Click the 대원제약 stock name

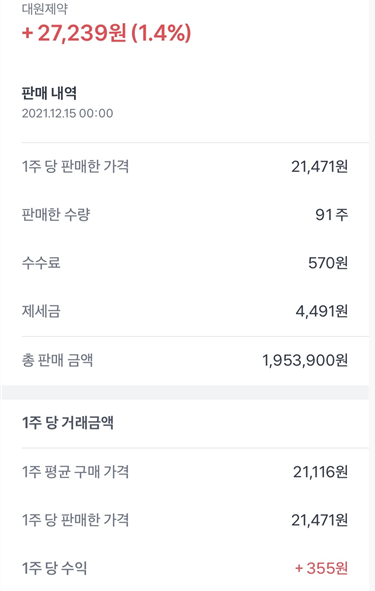click(44, 9)
